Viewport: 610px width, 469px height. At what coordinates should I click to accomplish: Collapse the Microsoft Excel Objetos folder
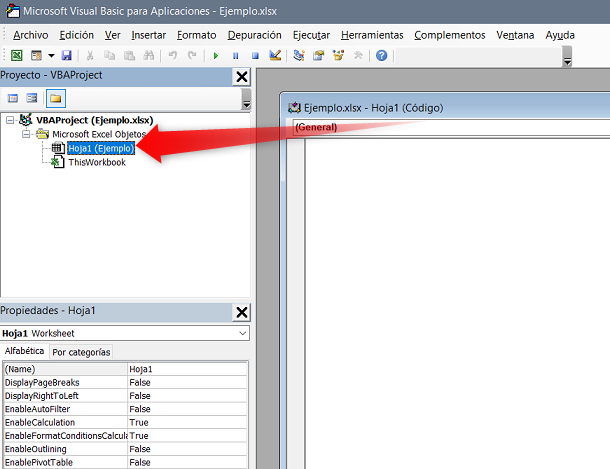[x=26, y=134]
